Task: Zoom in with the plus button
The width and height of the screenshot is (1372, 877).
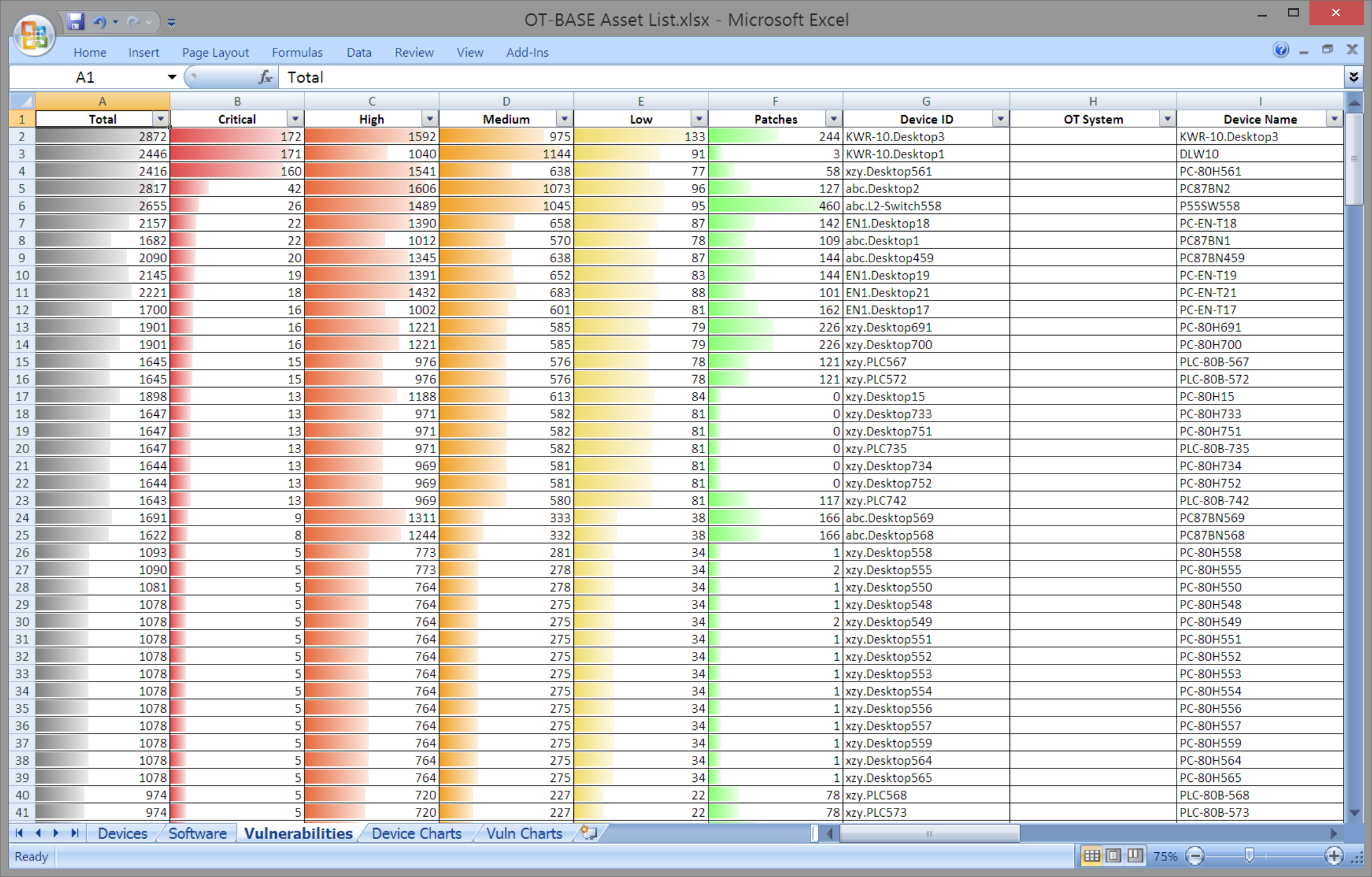Action: tap(1334, 856)
